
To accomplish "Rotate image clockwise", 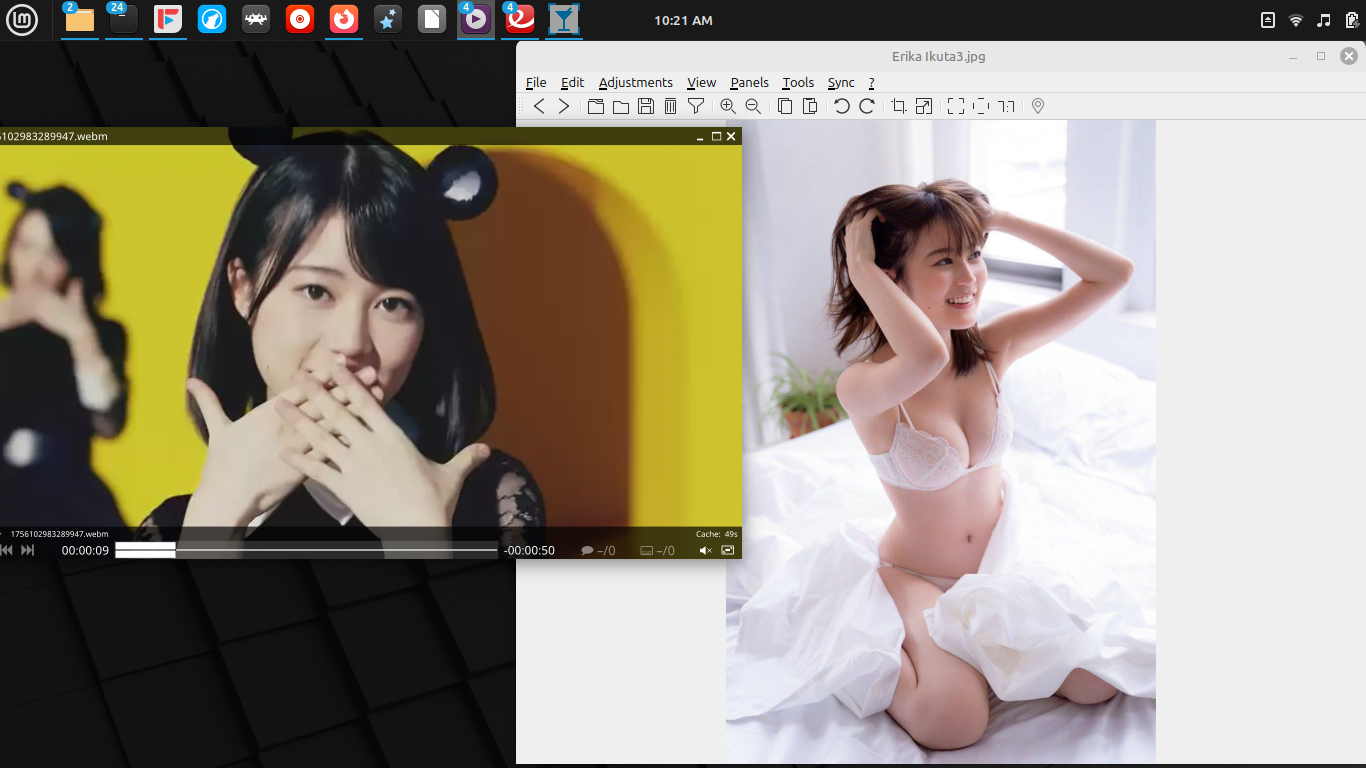I will 867,106.
